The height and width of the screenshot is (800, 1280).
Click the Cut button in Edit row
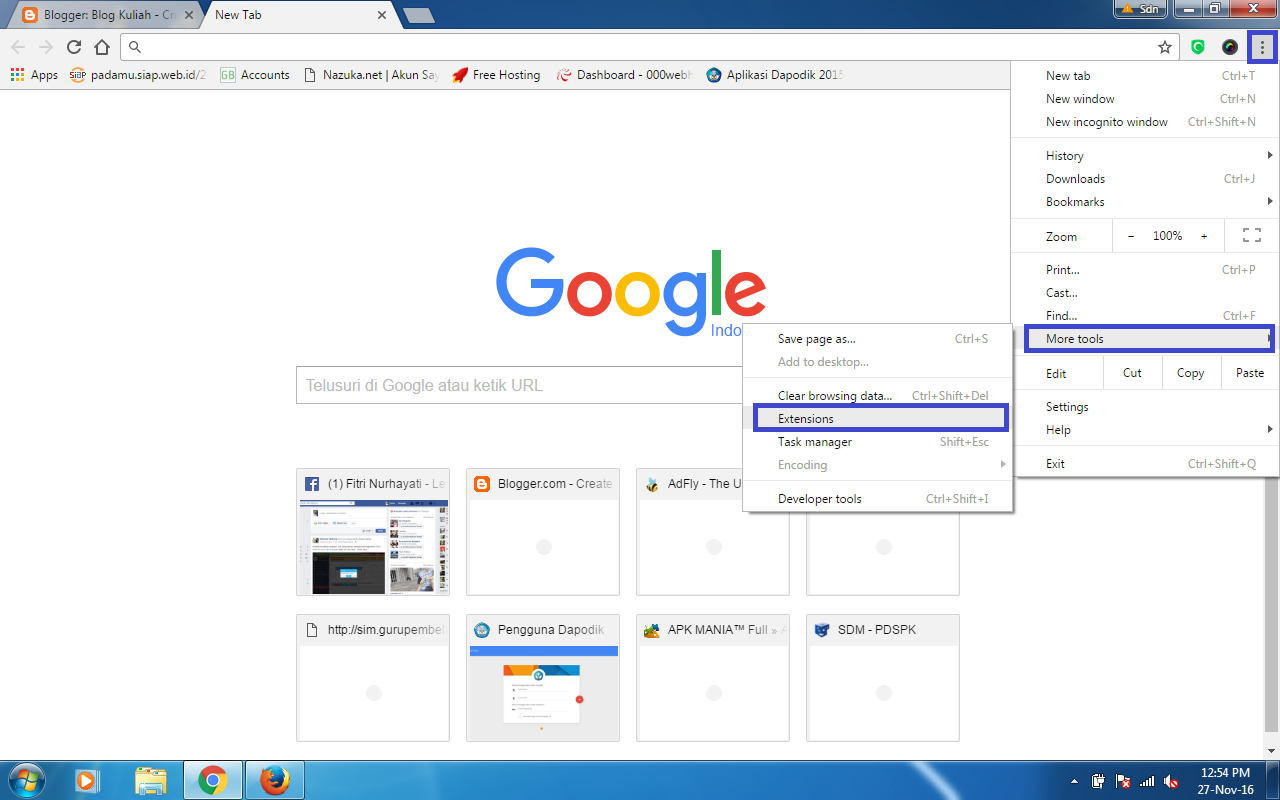(1132, 373)
